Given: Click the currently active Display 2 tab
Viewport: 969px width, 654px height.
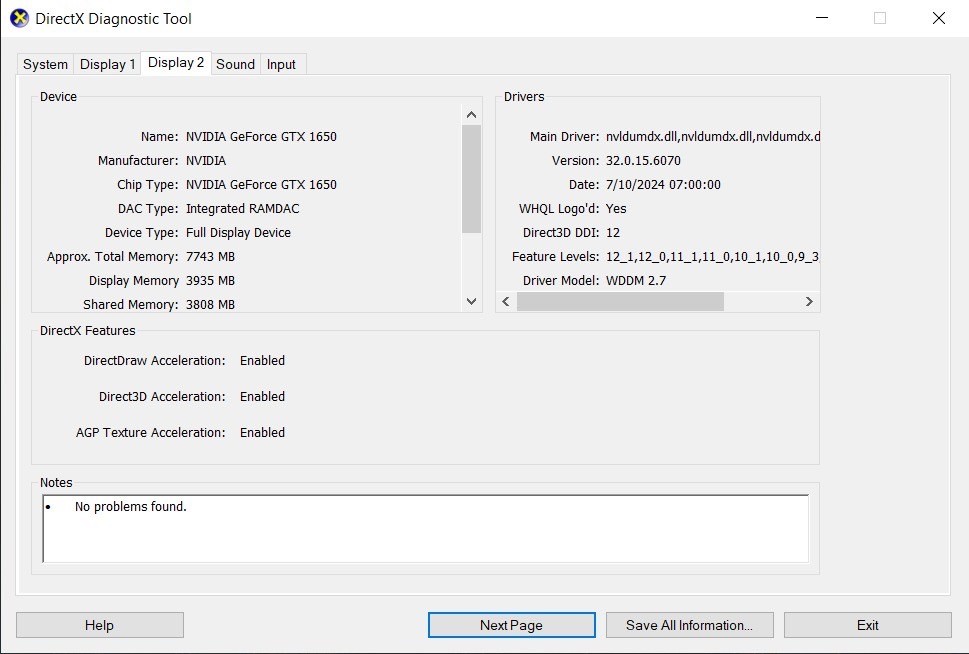Looking at the screenshot, I should click(x=175, y=61).
